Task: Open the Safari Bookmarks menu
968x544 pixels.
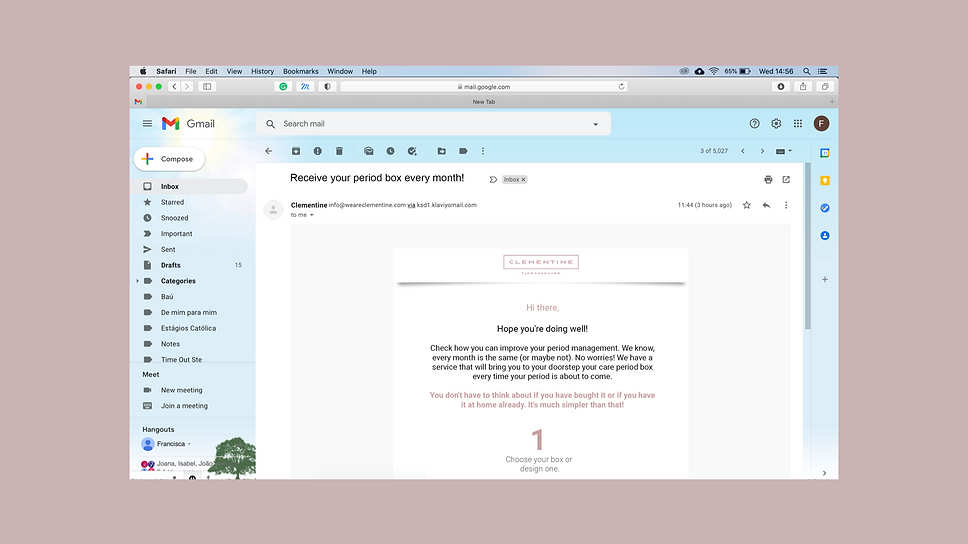Action: pyautogui.click(x=301, y=71)
